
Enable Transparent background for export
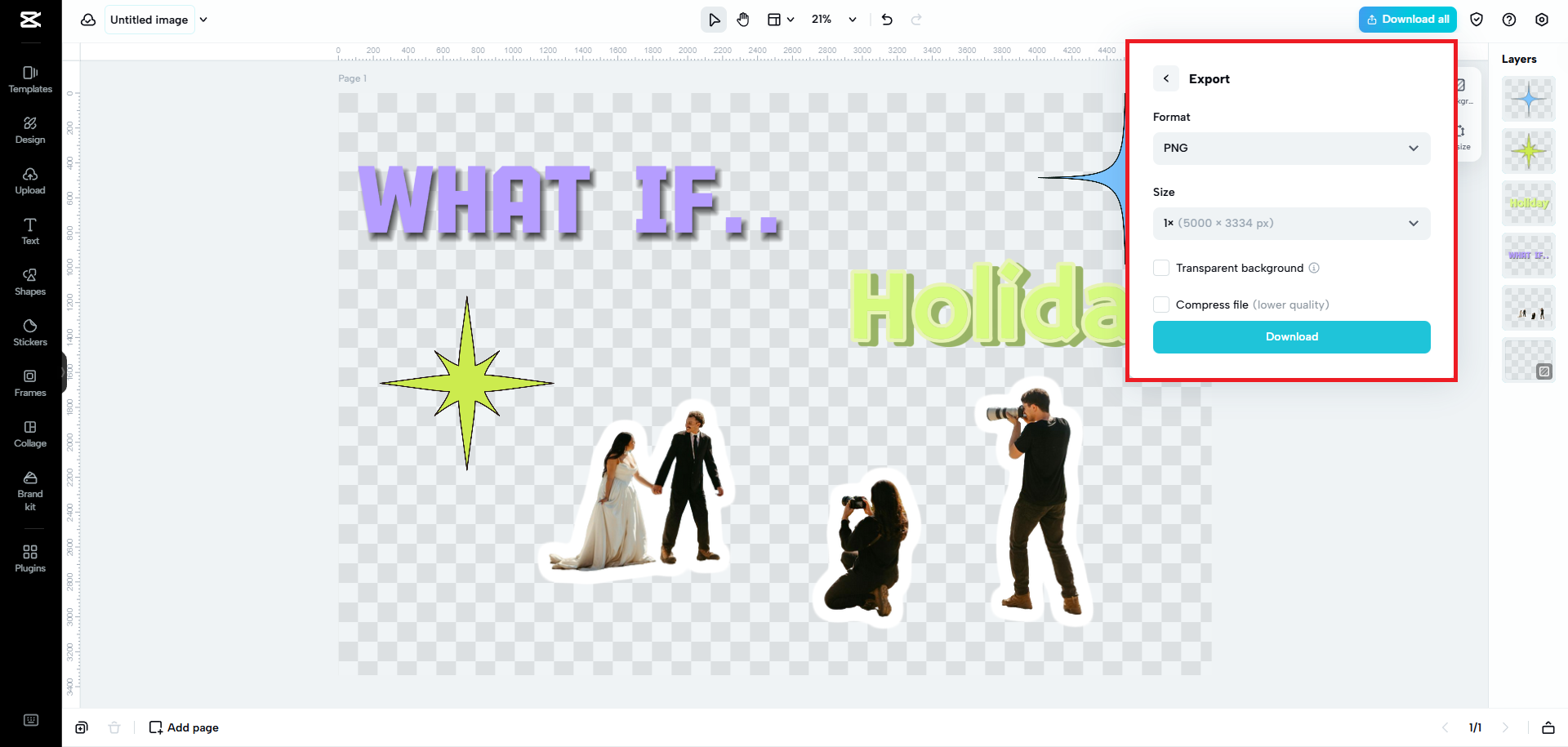[1161, 268]
